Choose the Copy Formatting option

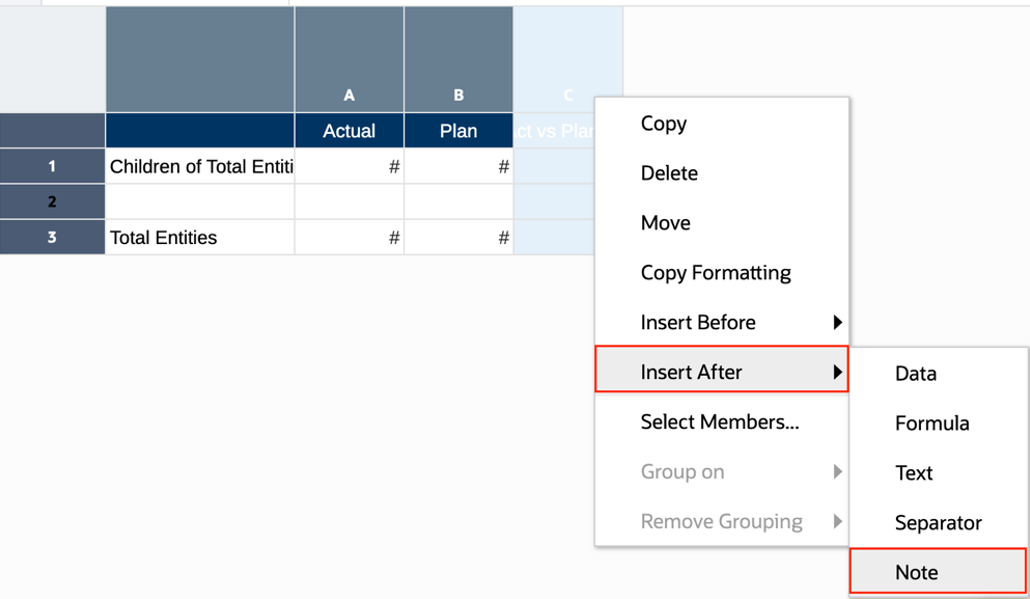[715, 273]
